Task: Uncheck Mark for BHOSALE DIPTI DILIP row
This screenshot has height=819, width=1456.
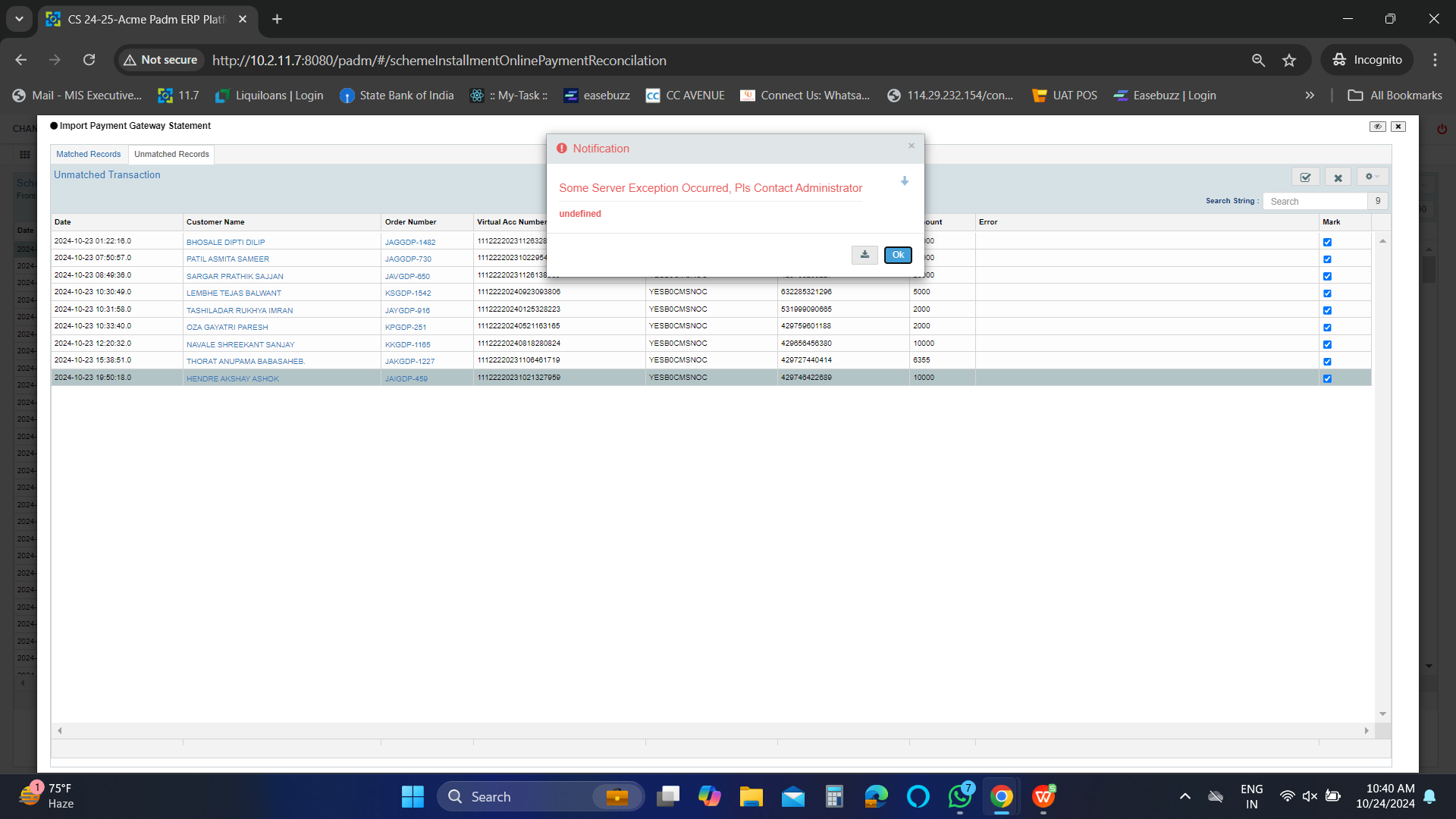Action: point(1327,242)
